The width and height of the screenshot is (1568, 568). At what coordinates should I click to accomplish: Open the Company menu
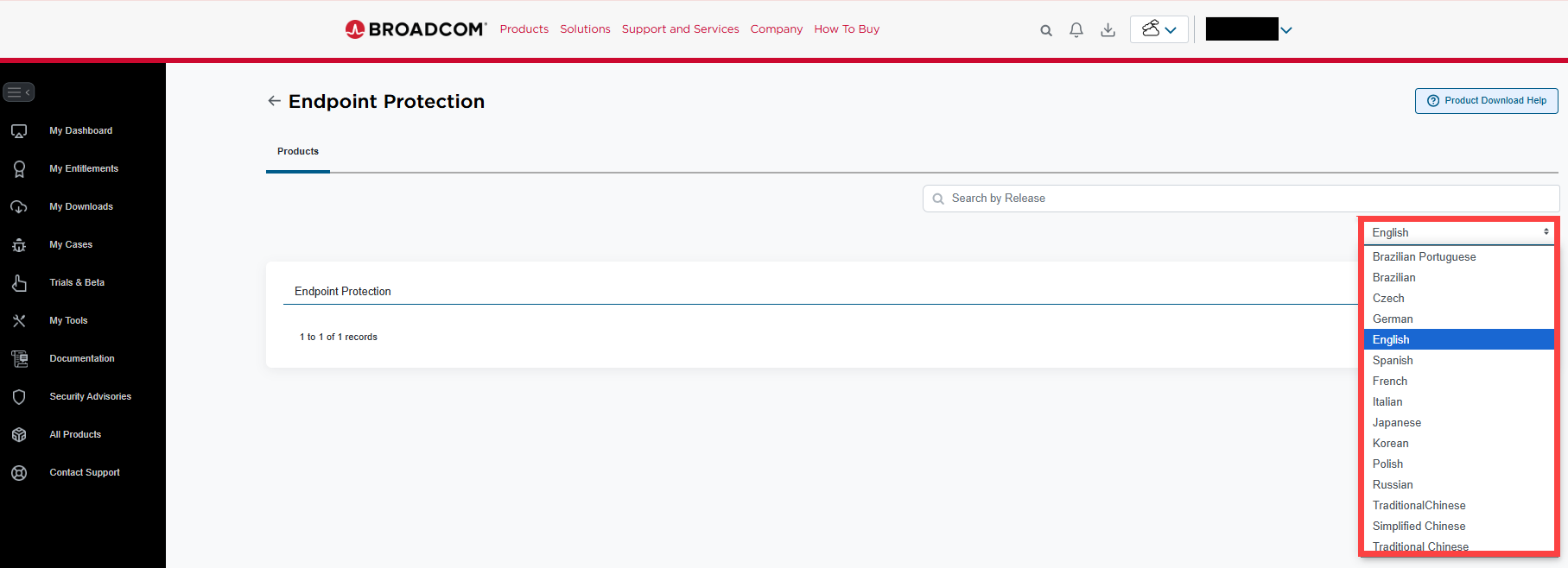point(777,29)
